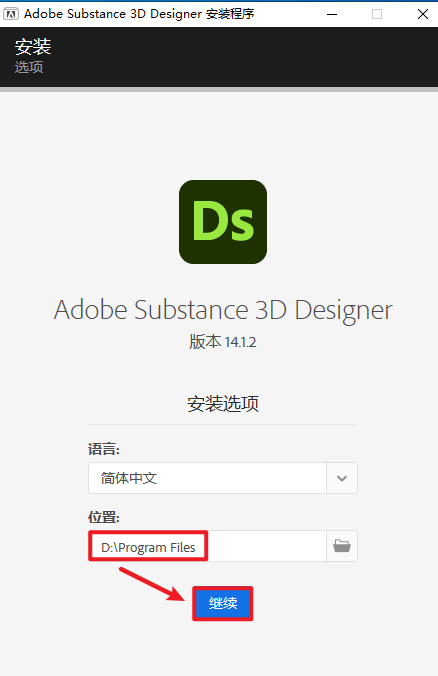Select the 简体中文 language combo box
Screen dimensions: 438x676
pos(222,478)
